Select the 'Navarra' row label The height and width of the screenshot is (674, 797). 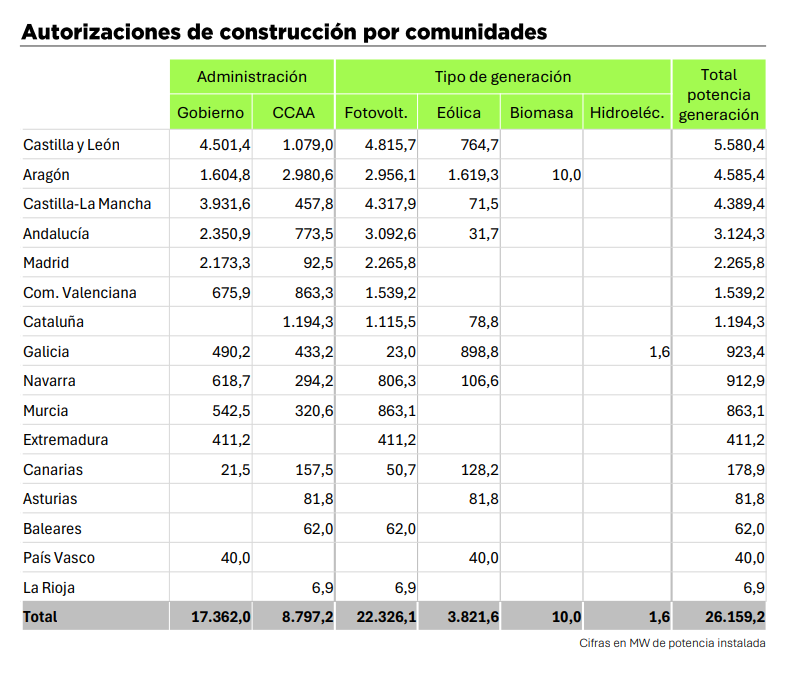click(x=49, y=381)
